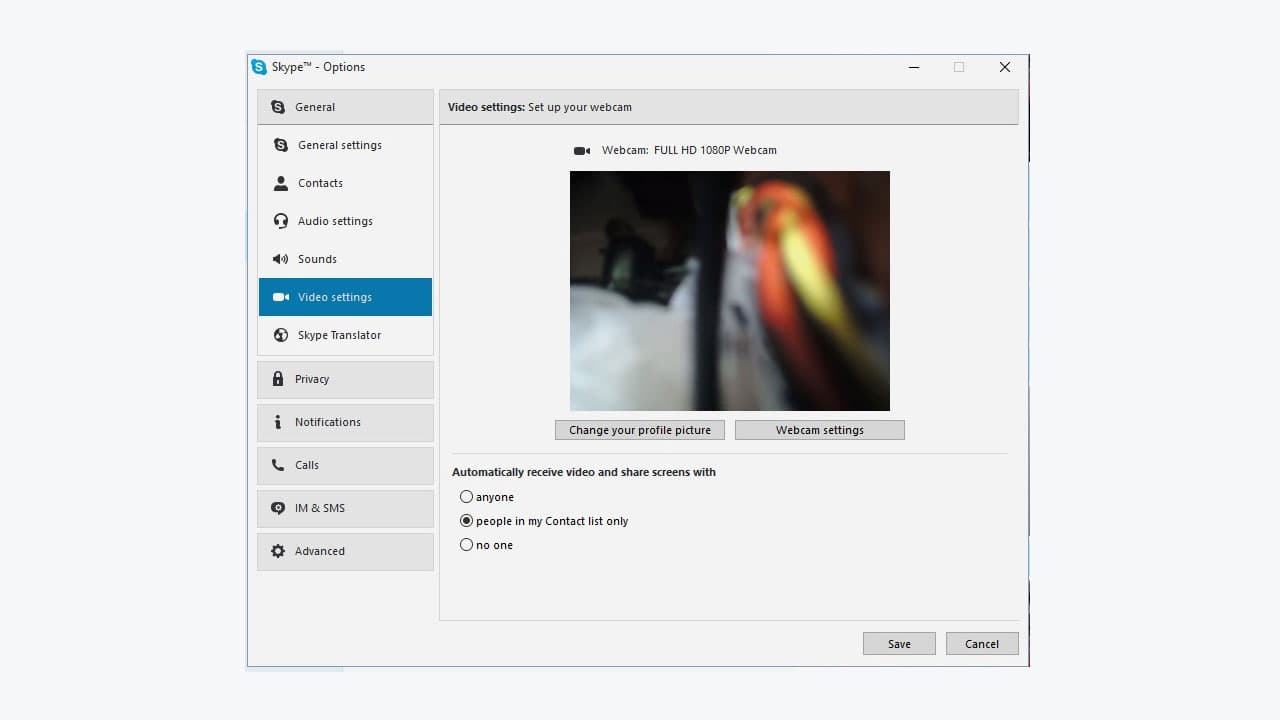
Task: Choose the no one option
Action: click(466, 544)
